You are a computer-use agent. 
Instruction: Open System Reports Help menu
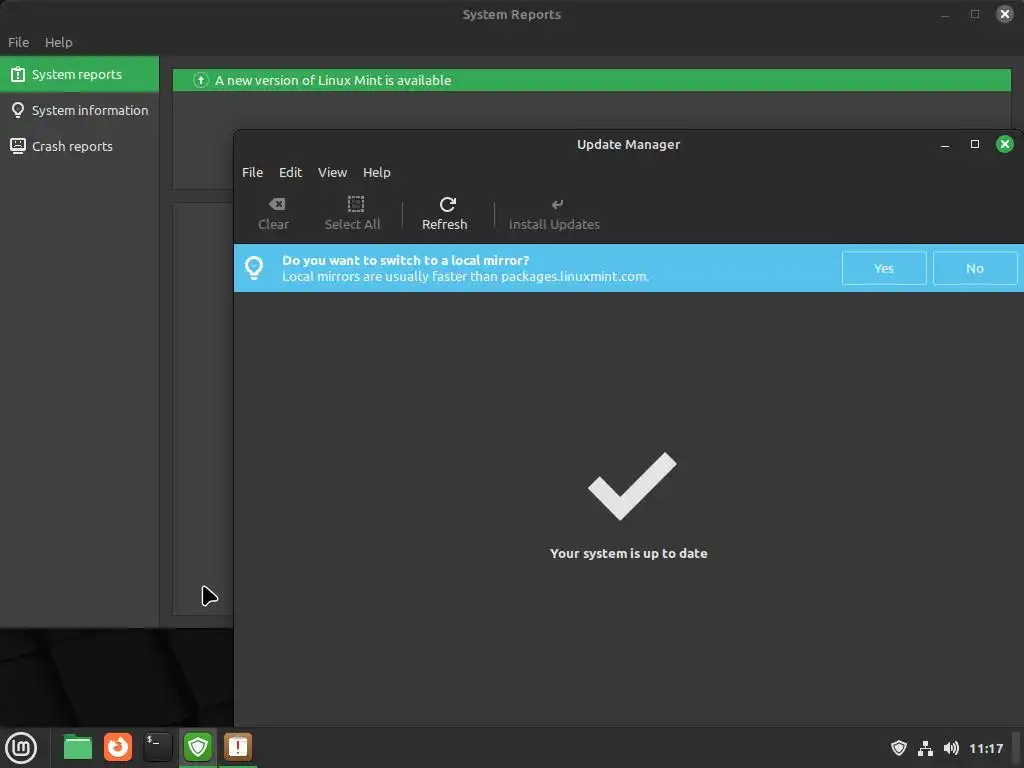(x=59, y=42)
